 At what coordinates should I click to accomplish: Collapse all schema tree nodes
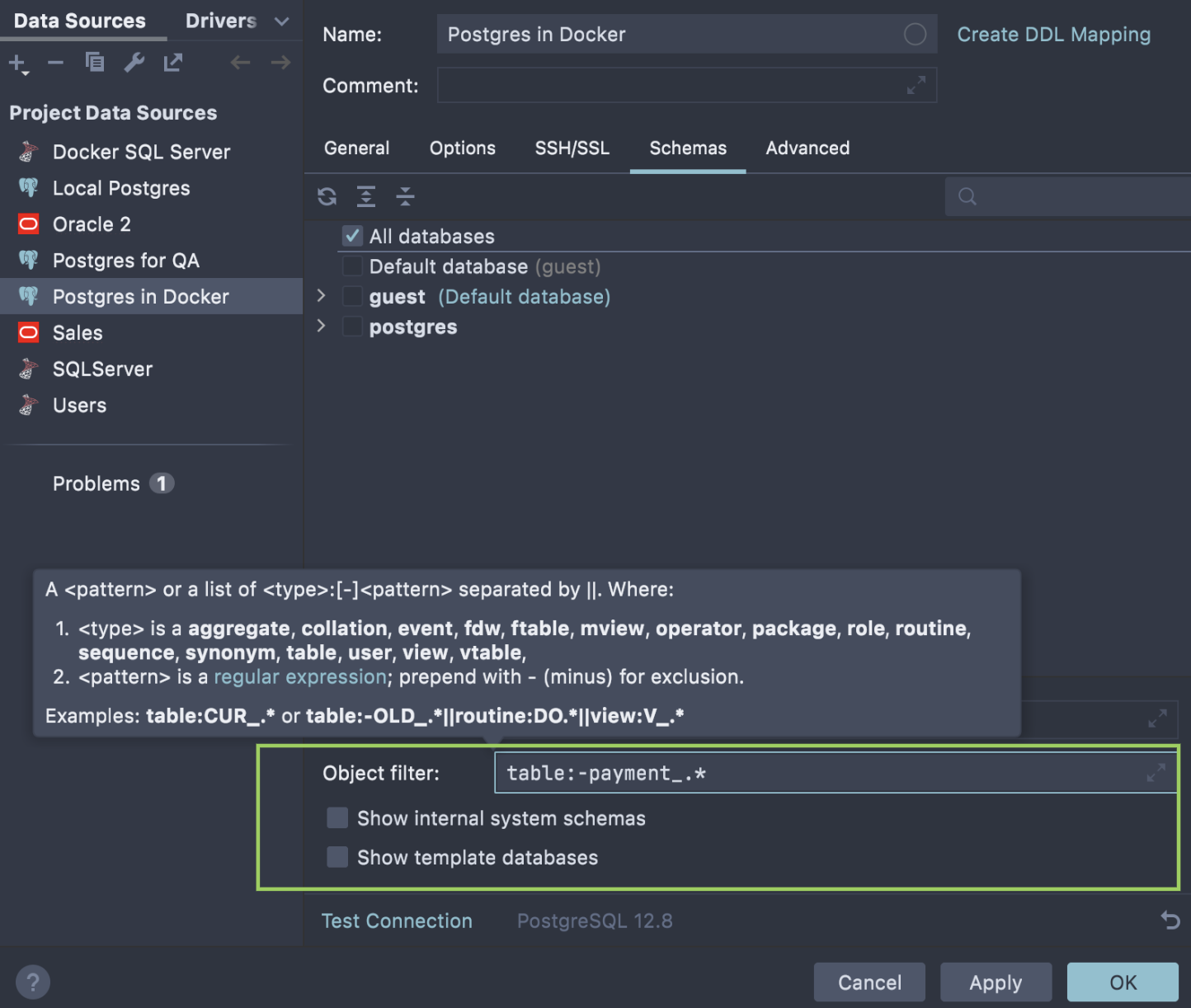(x=405, y=196)
